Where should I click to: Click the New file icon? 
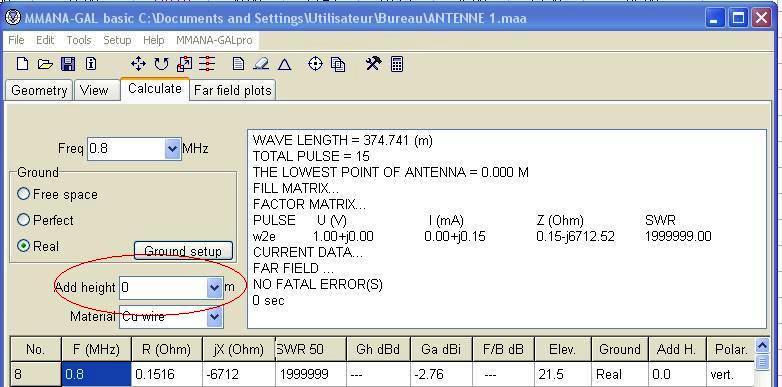tap(22, 64)
